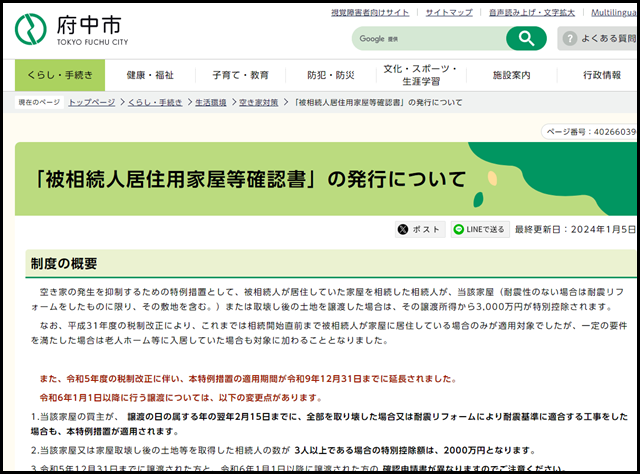Click the 現在のページ label
Image resolution: width=640 pixels, height=474 pixels.
pos(39,102)
